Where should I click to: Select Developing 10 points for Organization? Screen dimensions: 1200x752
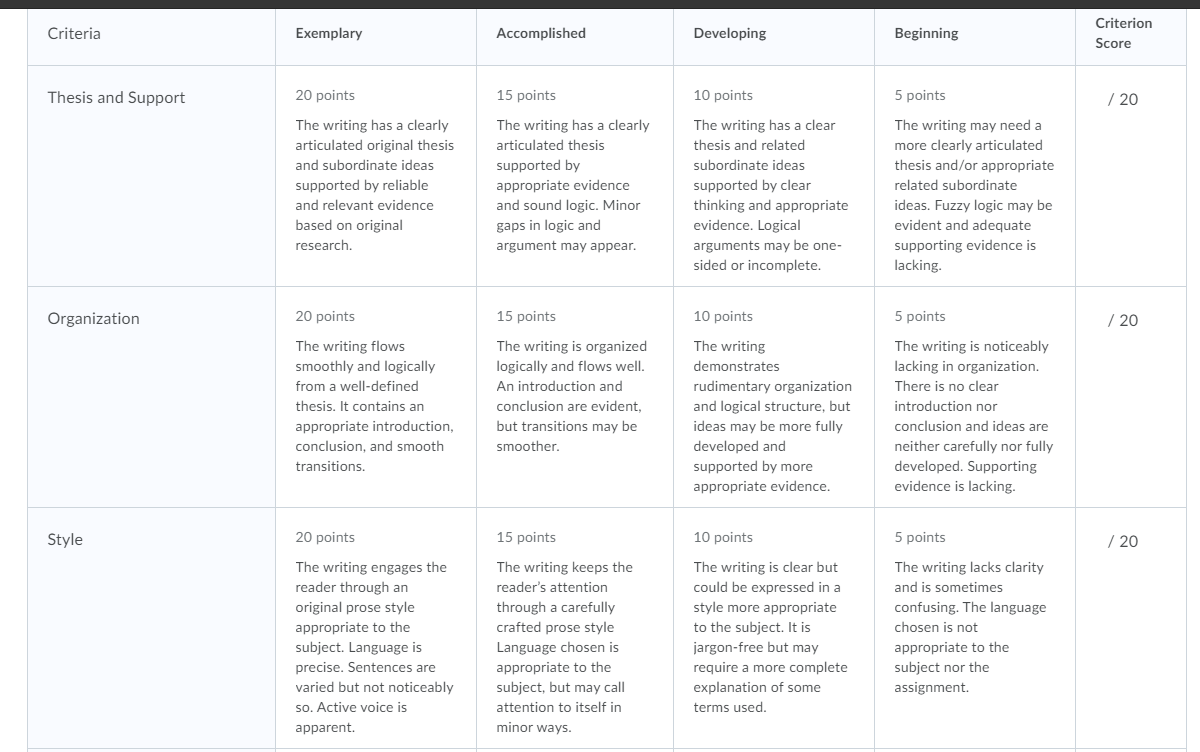click(774, 397)
